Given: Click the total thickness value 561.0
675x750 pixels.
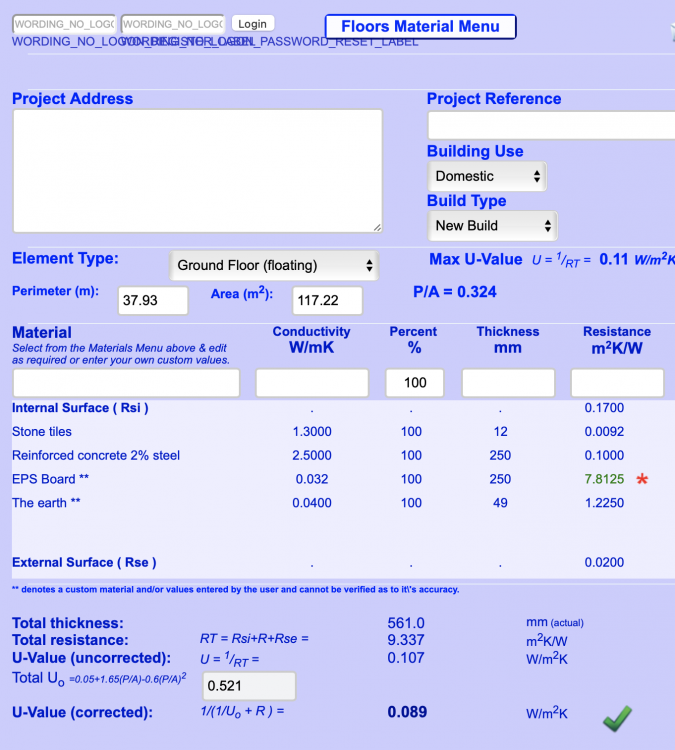Looking at the screenshot, I should [406, 623].
